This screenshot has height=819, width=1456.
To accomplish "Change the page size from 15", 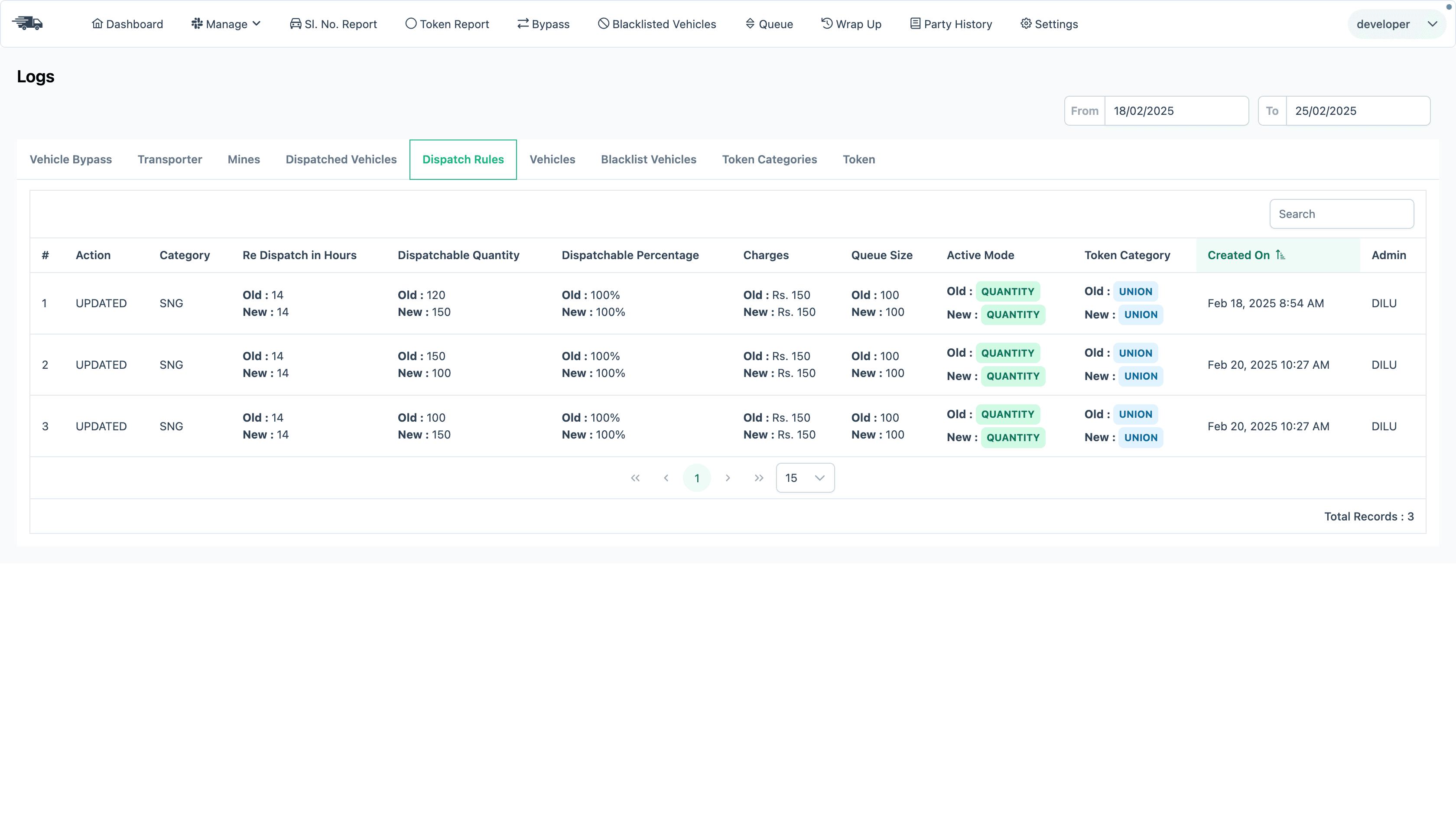I will [x=805, y=478].
